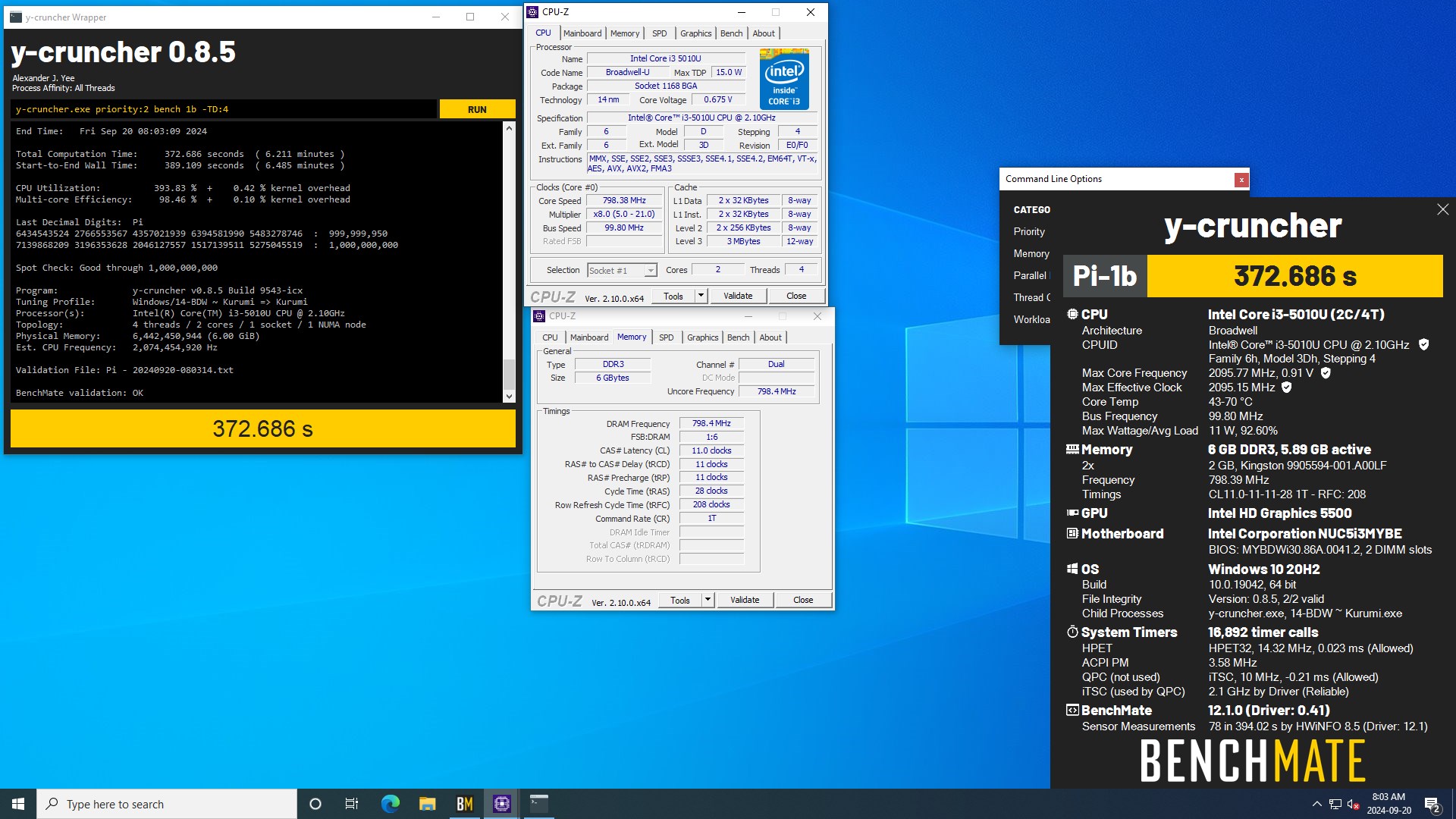Click the network tray icon
This screenshot has width=1456, height=819.
(1335, 804)
